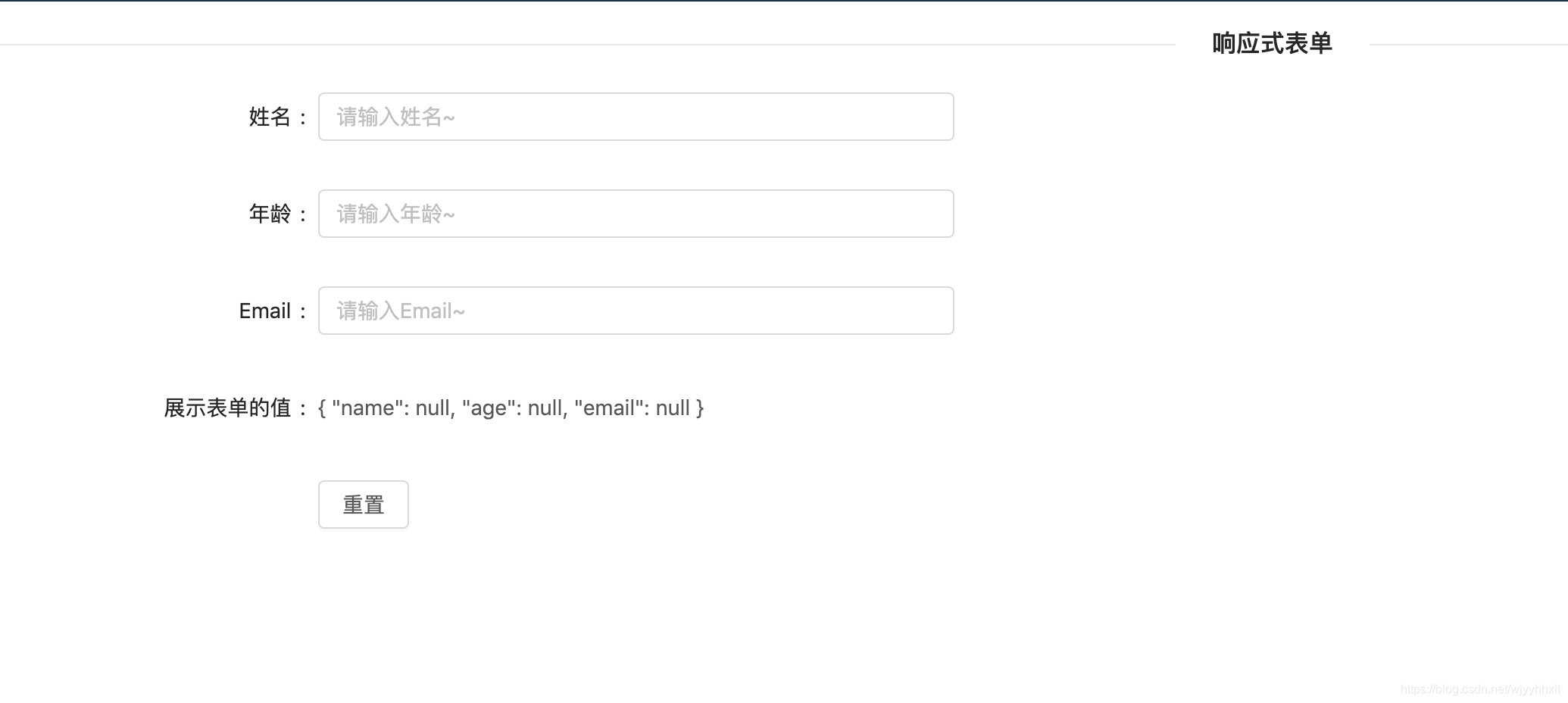Click the 响应式表单 page title
Image resolution: width=1568 pixels, height=703 pixels.
click(1271, 44)
